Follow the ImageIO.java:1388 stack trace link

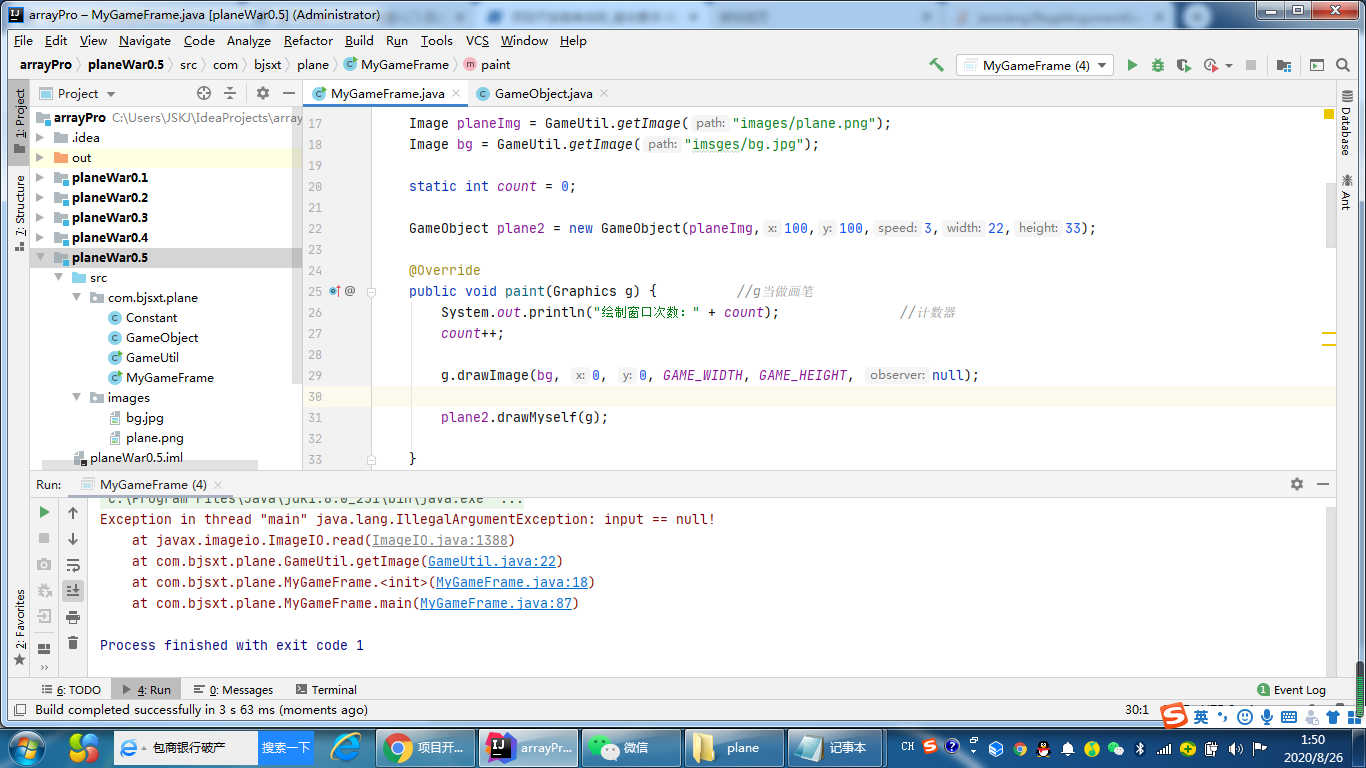coord(440,541)
